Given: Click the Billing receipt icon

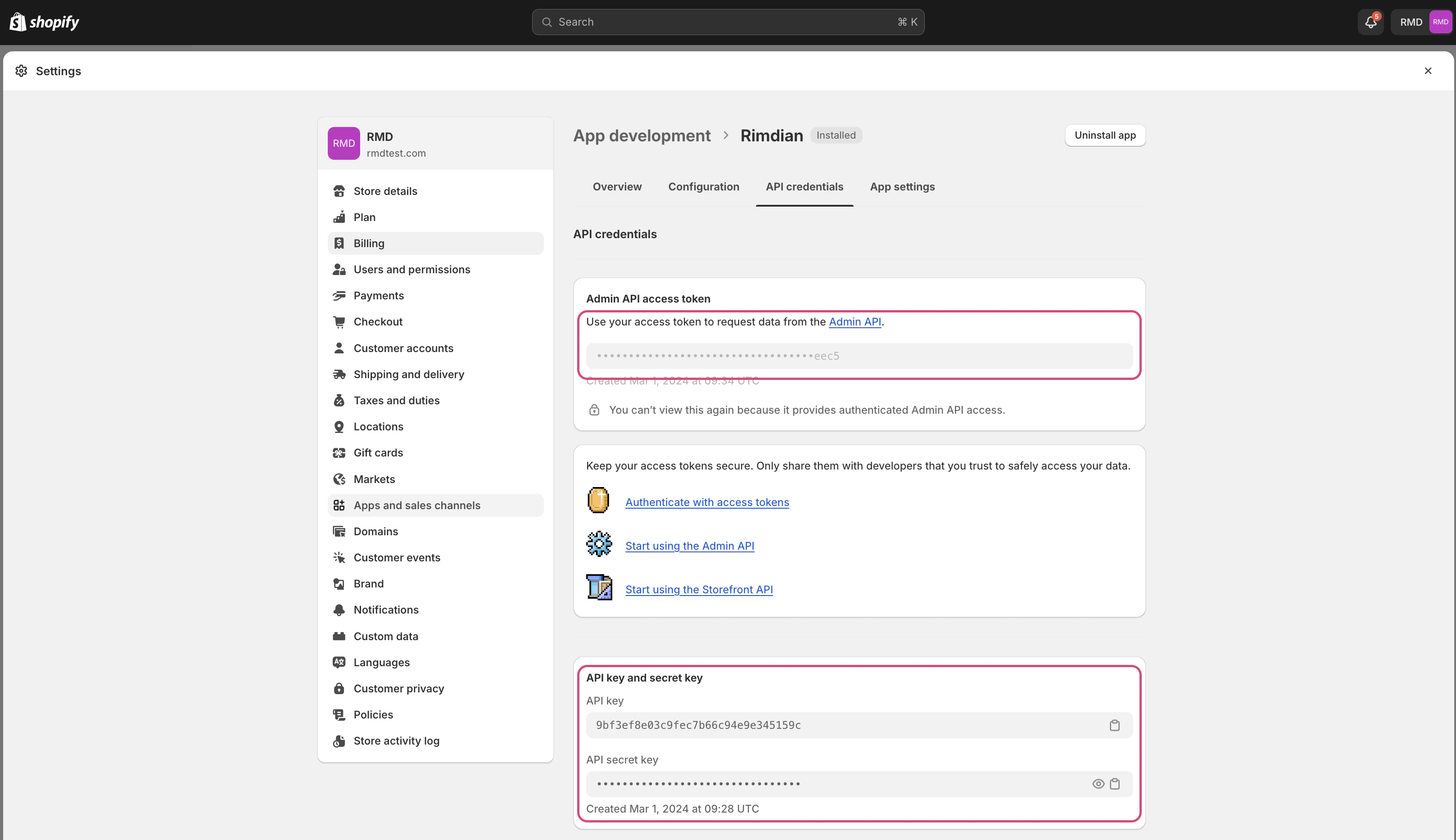Looking at the screenshot, I should [339, 244].
